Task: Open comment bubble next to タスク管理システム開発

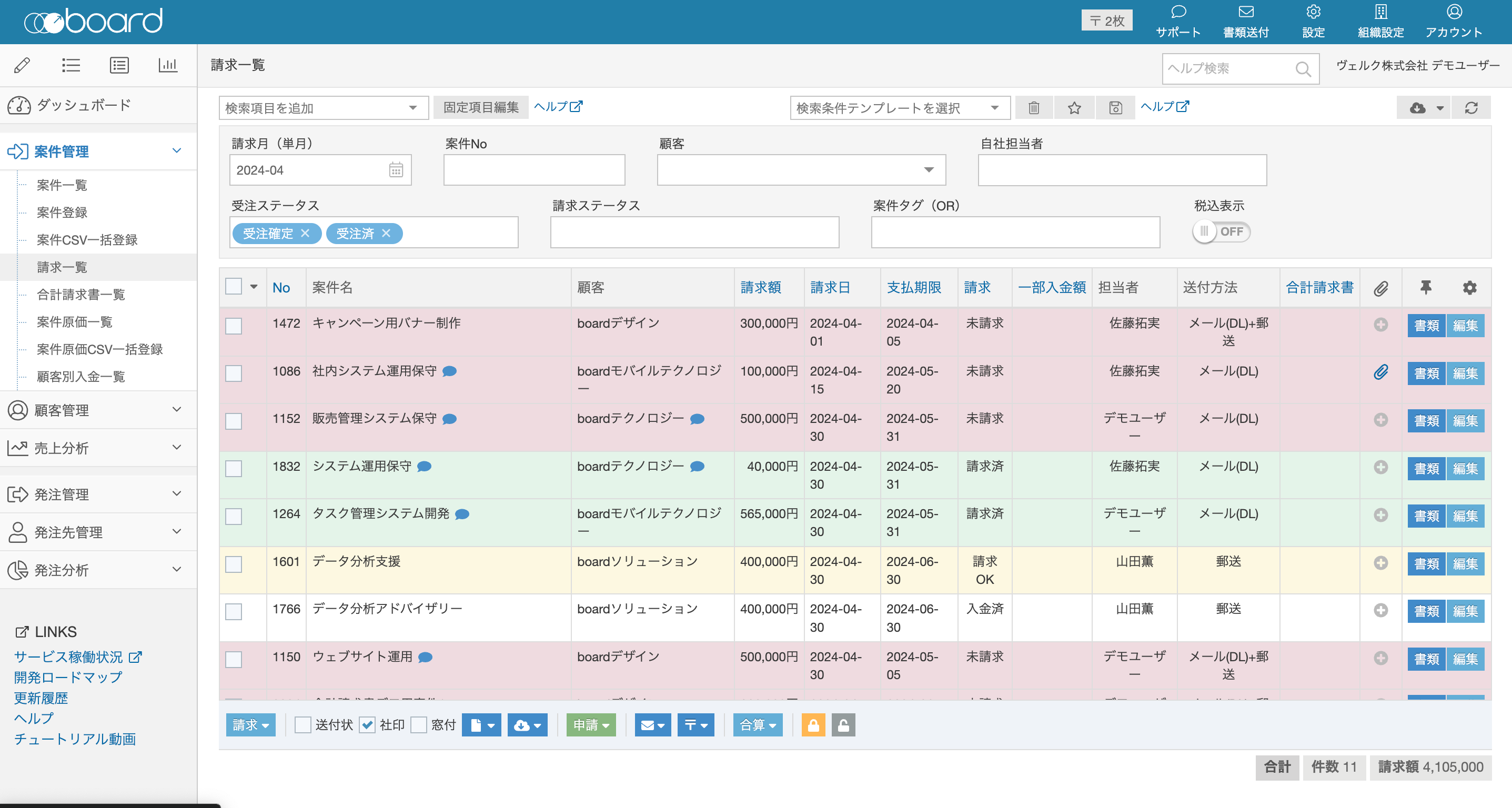Action: (x=462, y=514)
